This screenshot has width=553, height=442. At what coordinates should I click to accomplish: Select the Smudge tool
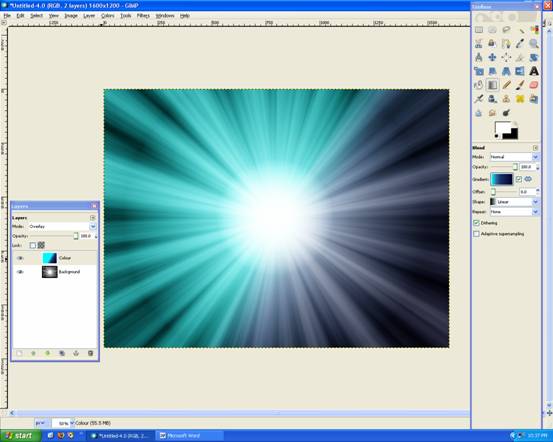[492, 113]
